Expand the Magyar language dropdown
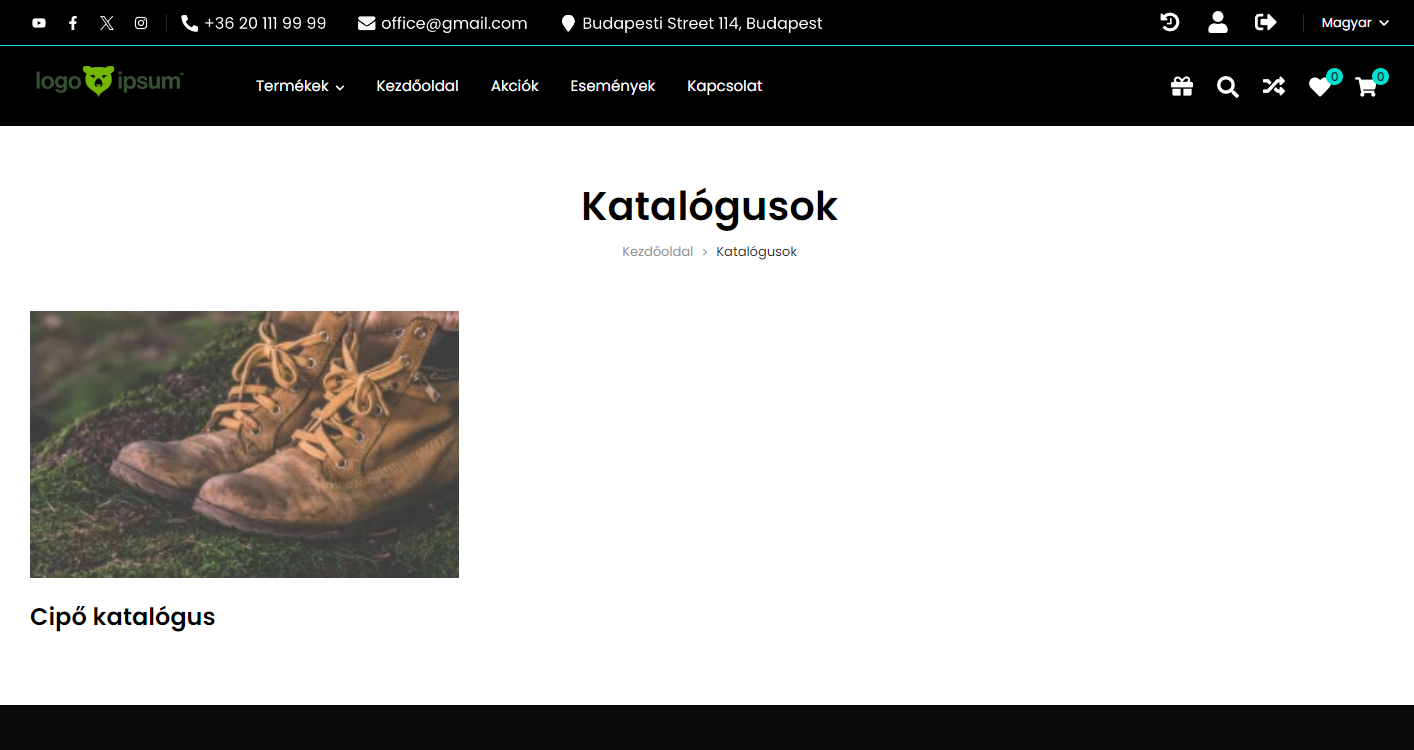This screenshot has width=1414, height=750. tap(1354, 22)
